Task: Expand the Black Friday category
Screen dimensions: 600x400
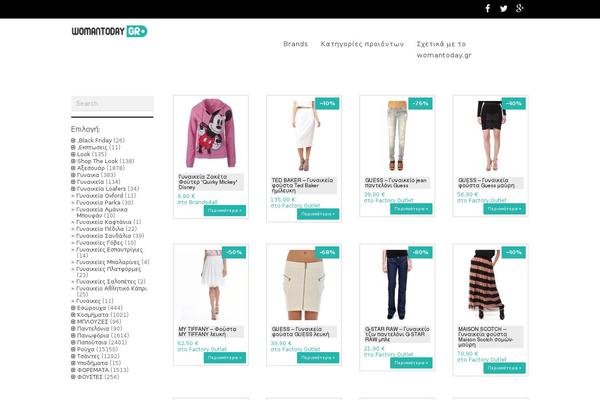Action: click(73, 140)
